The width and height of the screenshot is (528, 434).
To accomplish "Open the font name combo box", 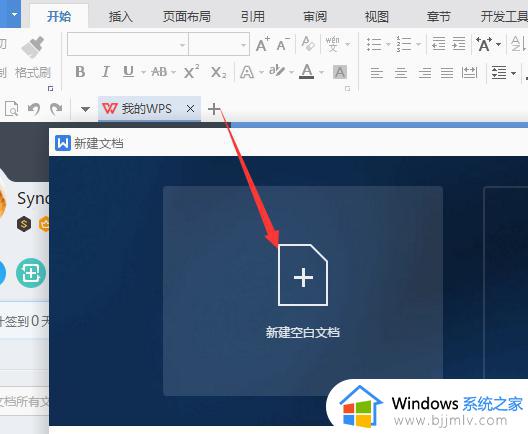I will click(128, 44).
